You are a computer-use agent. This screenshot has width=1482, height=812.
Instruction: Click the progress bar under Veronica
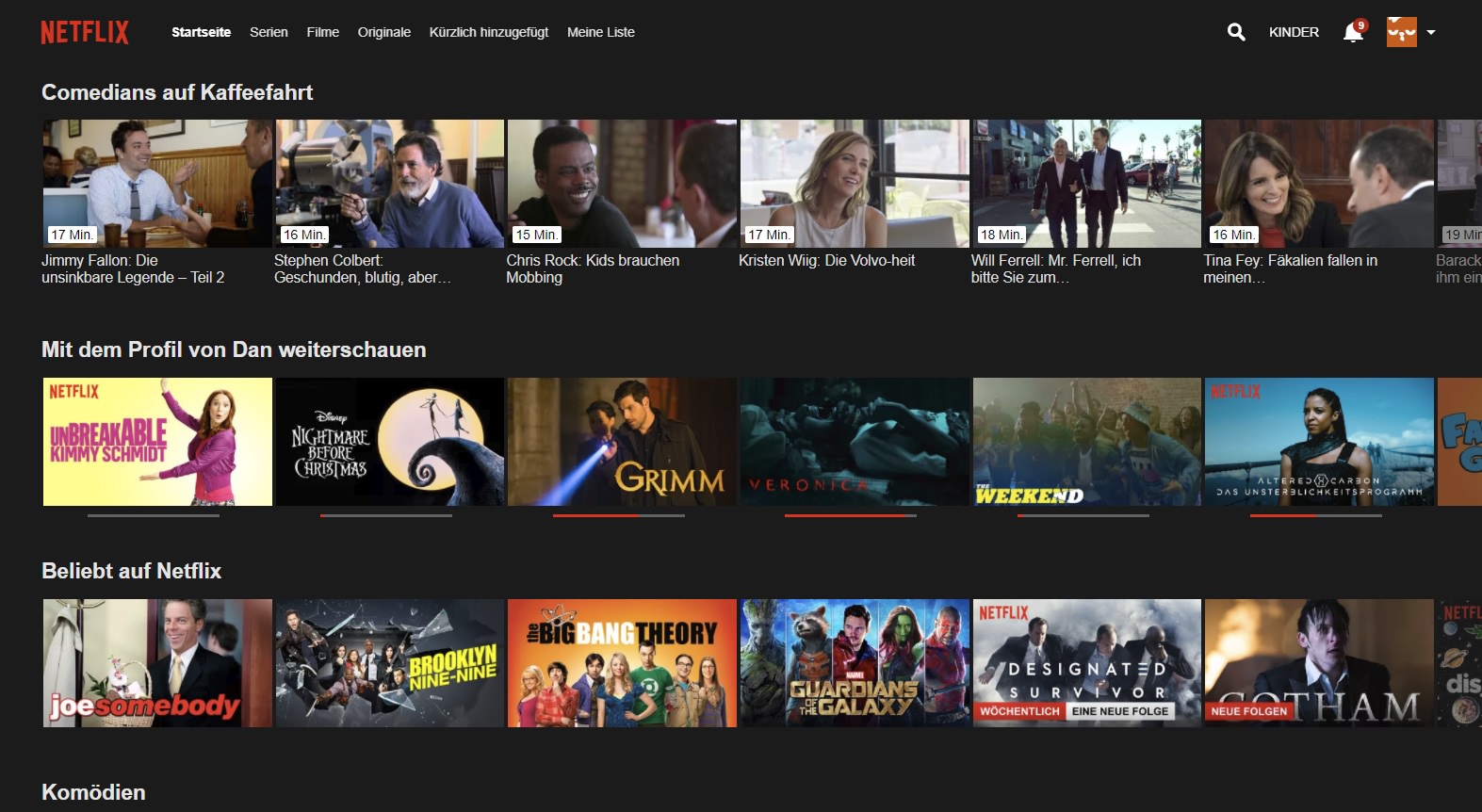851,515
